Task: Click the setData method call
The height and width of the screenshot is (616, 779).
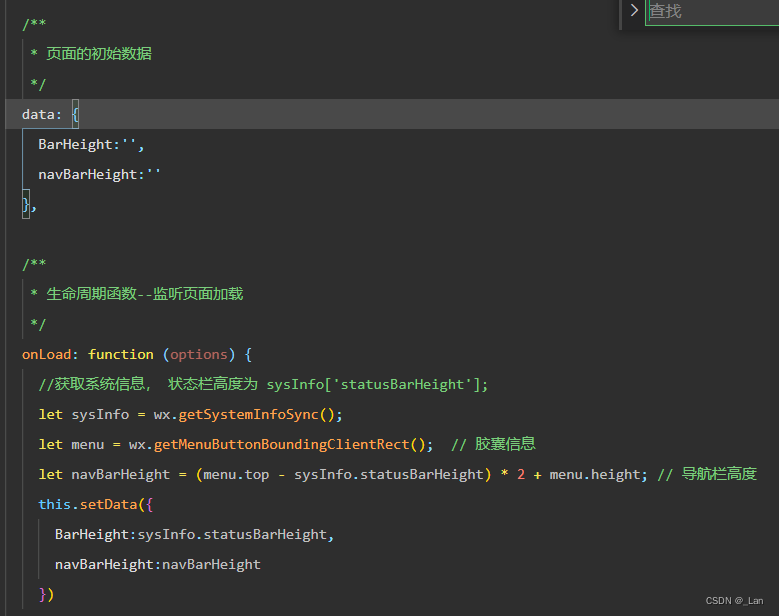Action: [108, 504]
